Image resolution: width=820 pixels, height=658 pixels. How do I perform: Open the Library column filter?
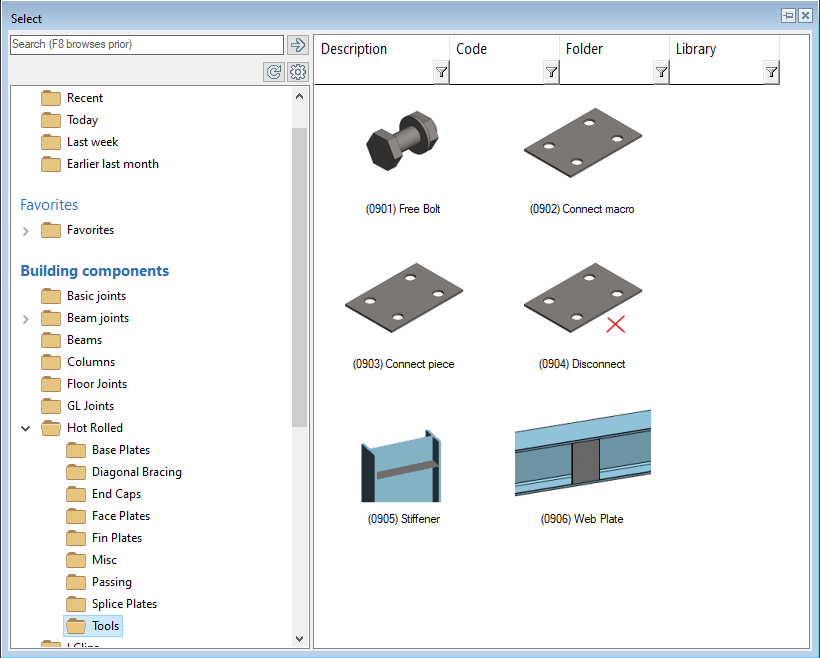[771, 72]
